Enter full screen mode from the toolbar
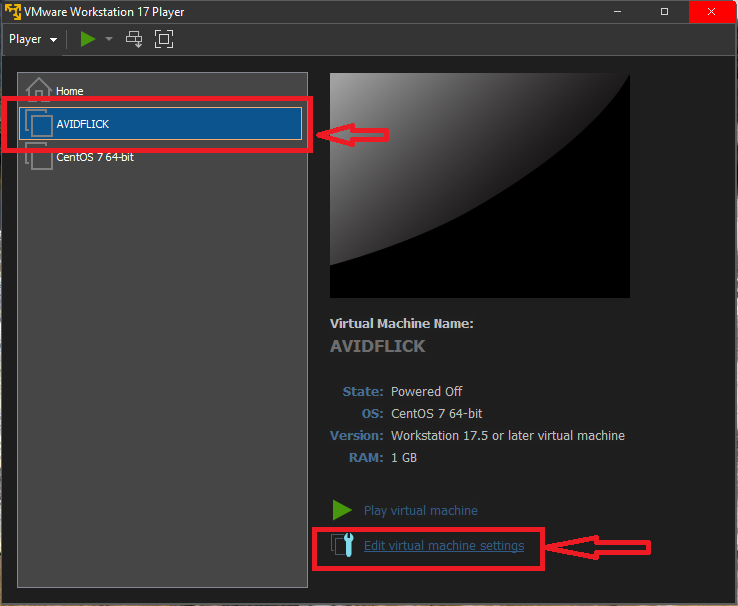The height and width of the screenshot is (606, 738). point(164,39)
